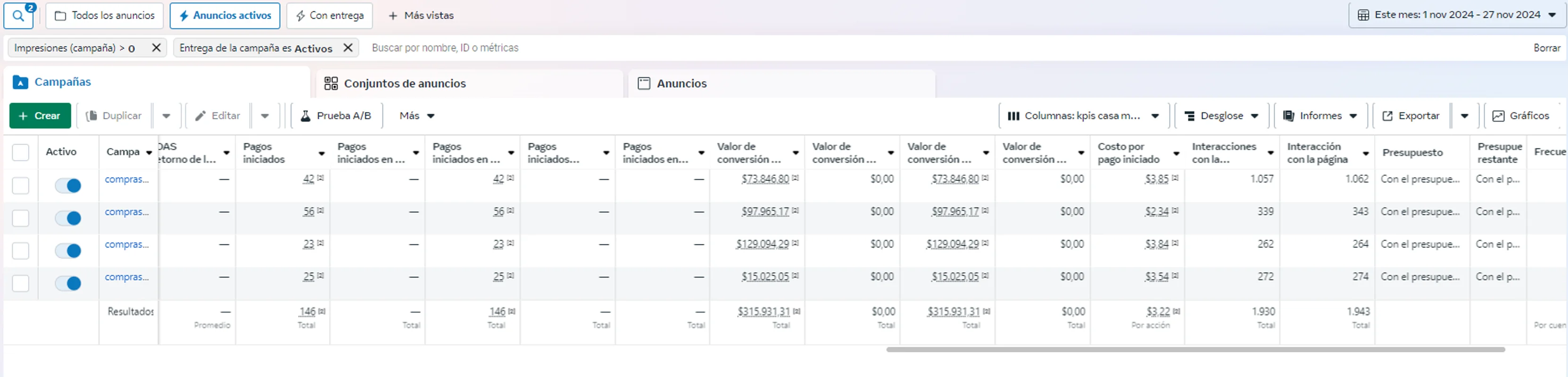Click the Crear button
The image size is (1568, 377).
click(x=40, y=115)
